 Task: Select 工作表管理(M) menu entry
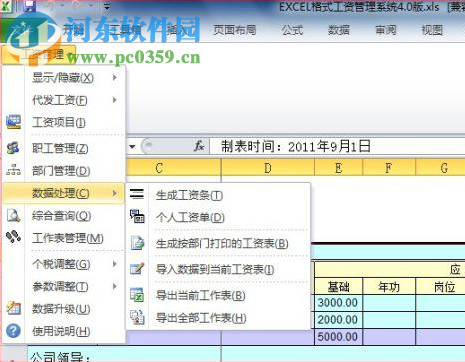[64, 238]
